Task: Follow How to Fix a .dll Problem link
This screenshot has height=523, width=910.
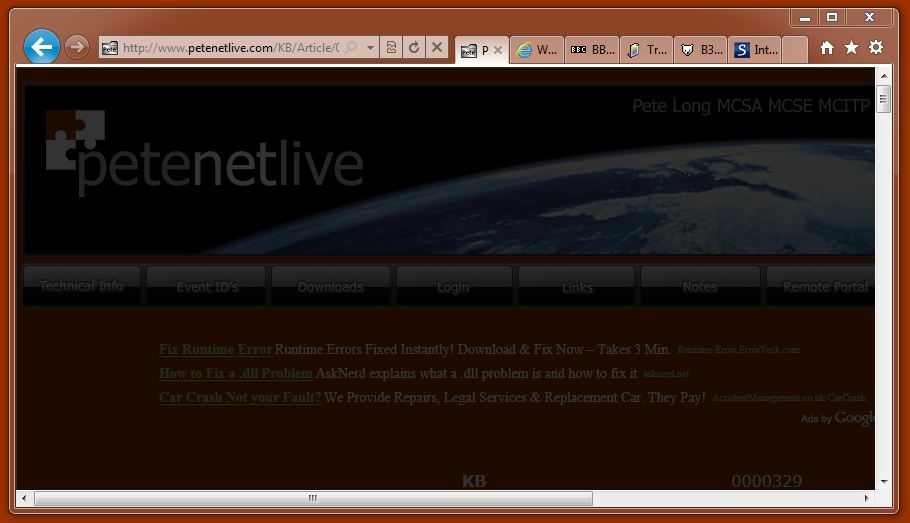Action: pyautogui.click(x=236, y=373)
